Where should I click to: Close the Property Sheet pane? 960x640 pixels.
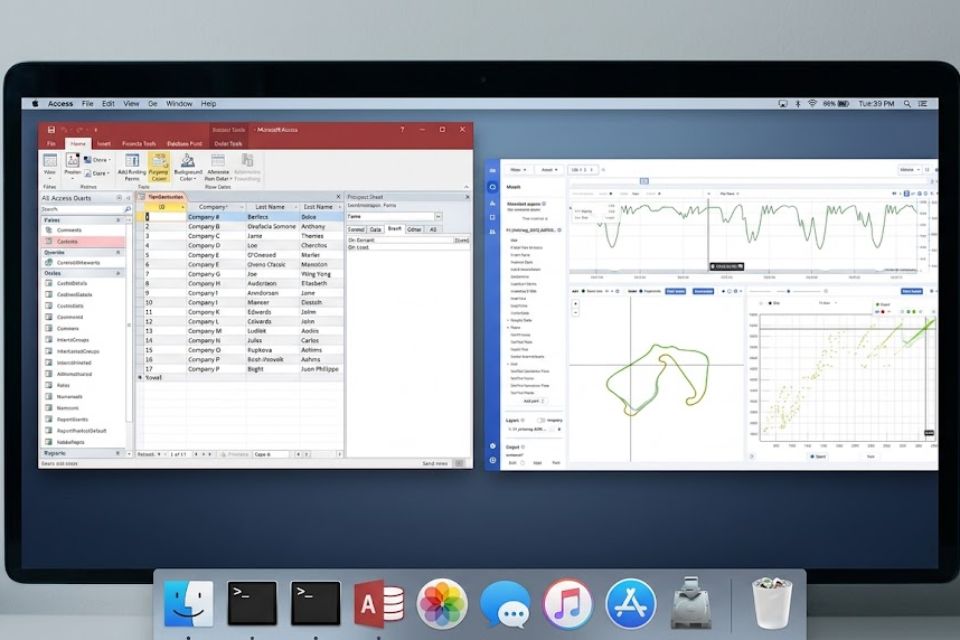coord(467,197)
